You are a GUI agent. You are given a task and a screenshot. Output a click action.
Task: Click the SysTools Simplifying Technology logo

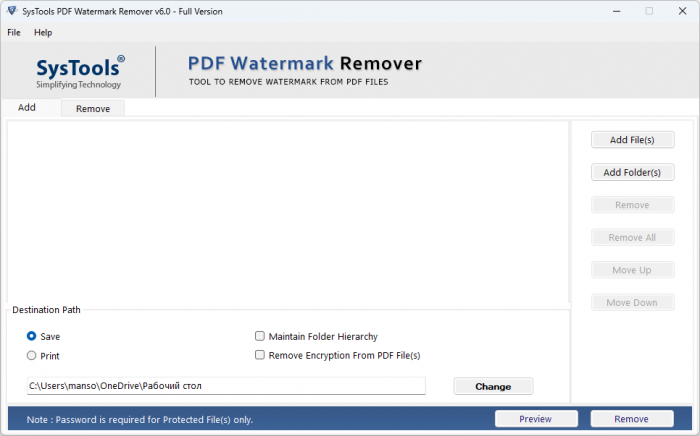80,72
